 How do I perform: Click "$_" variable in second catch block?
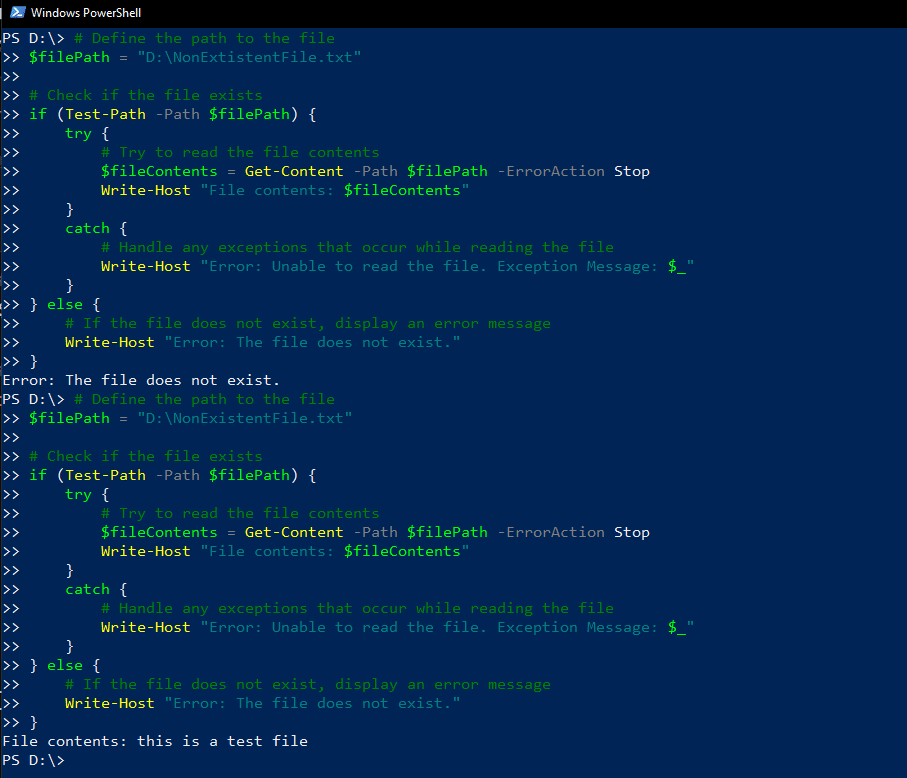pyautogui.click(x=677, y=628)
